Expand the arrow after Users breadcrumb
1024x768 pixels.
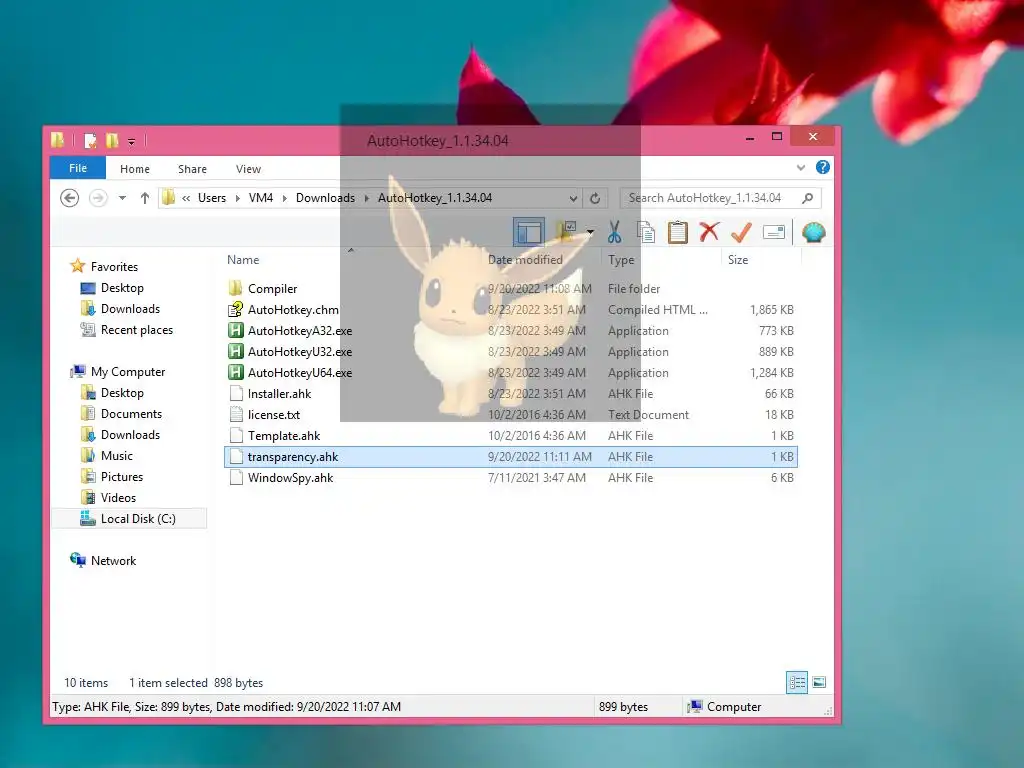[x=236, y=198]
